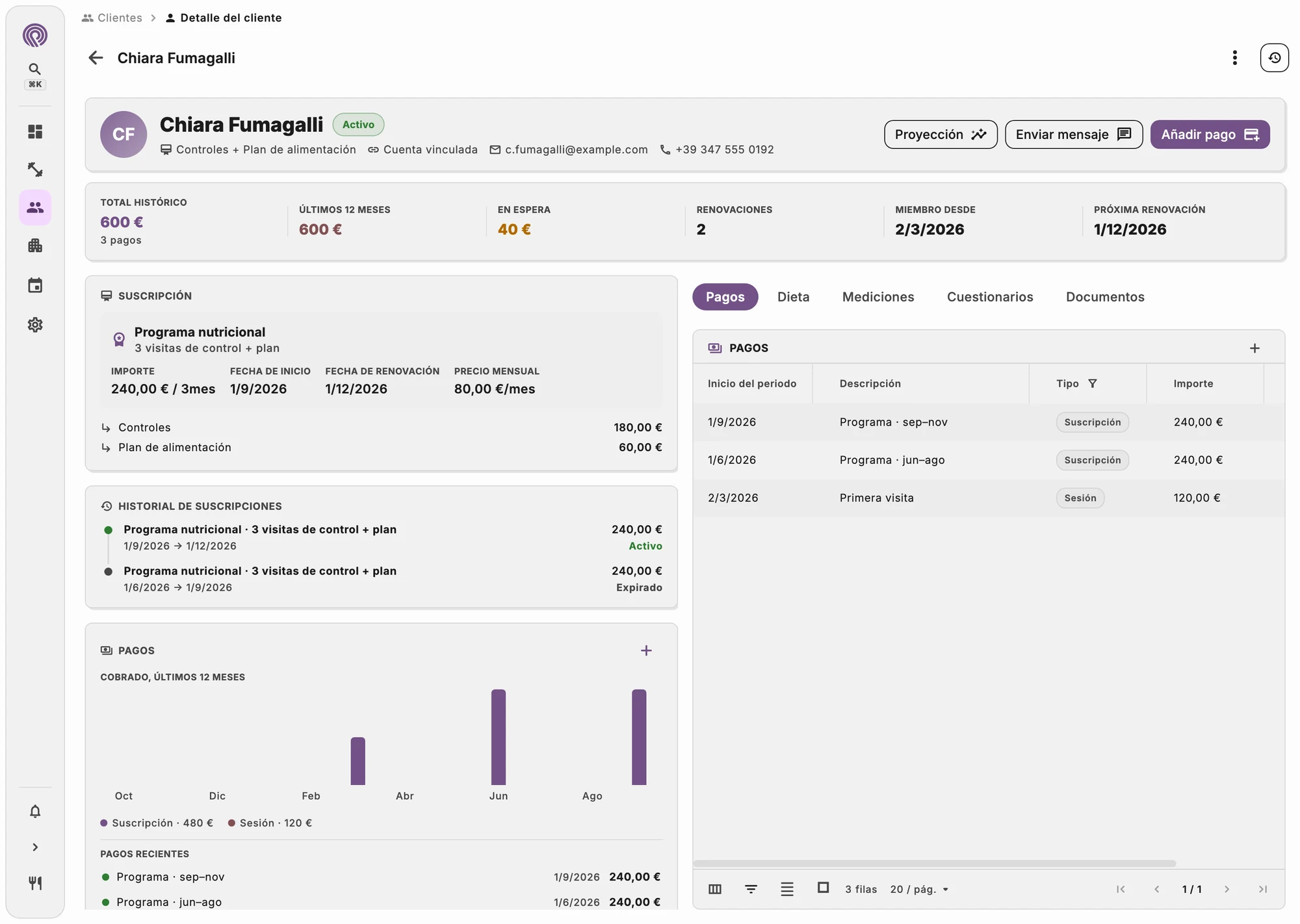Go to next page of payments
The height and width of the screenshot is (924, 1300).
click(1227, 889)
